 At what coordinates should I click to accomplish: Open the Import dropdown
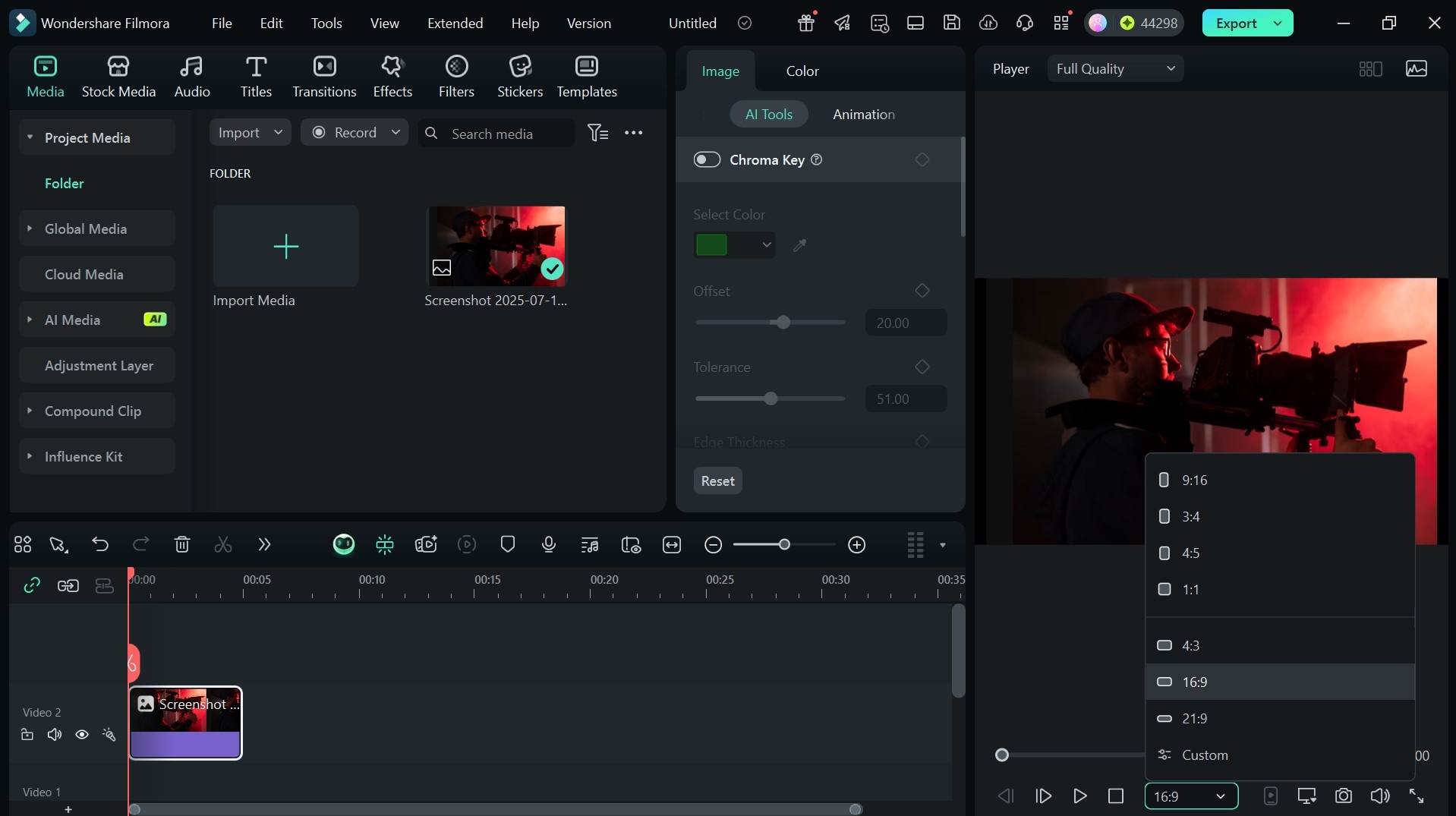click(251, 133)
